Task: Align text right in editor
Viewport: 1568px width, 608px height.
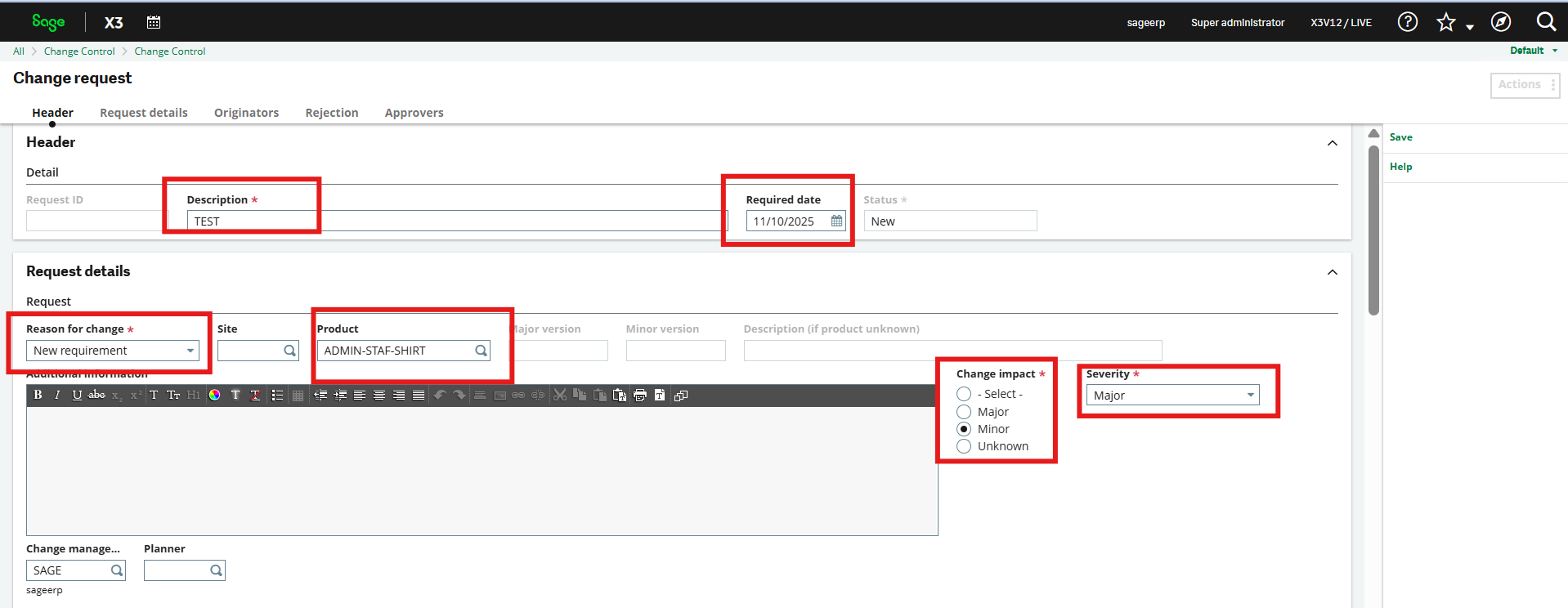Action: click(x=399, y=395)
